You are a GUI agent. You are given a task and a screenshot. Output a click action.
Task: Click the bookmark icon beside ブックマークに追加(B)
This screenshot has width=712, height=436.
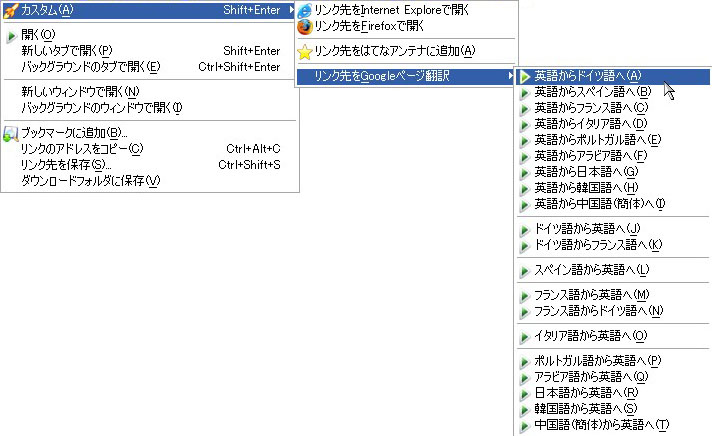[10, 134]
